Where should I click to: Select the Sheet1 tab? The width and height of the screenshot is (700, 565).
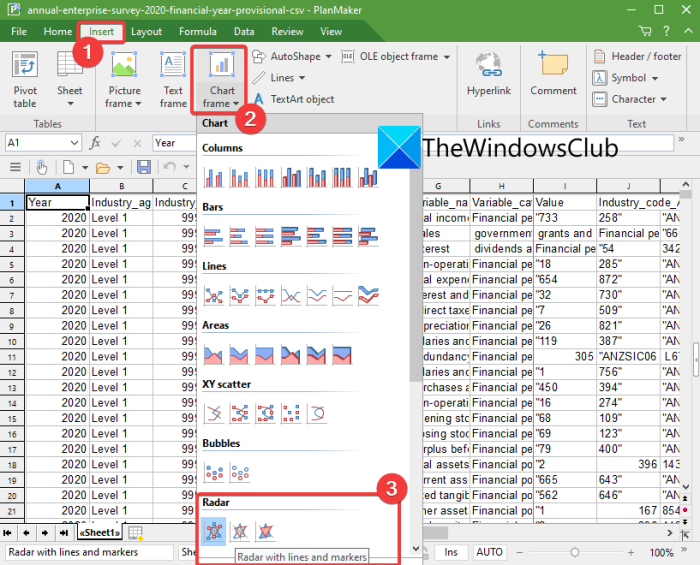(100, 532)
